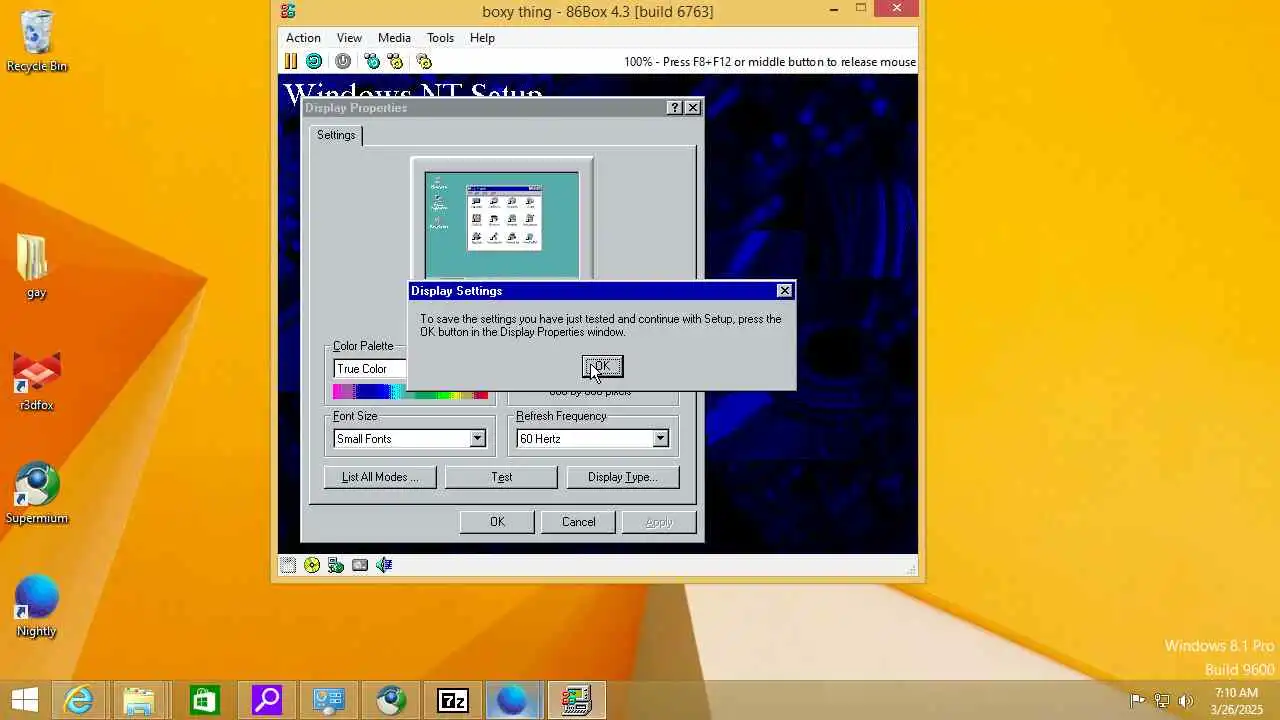Select the Nightly desktop shortcut

click(x=37, y=607)
